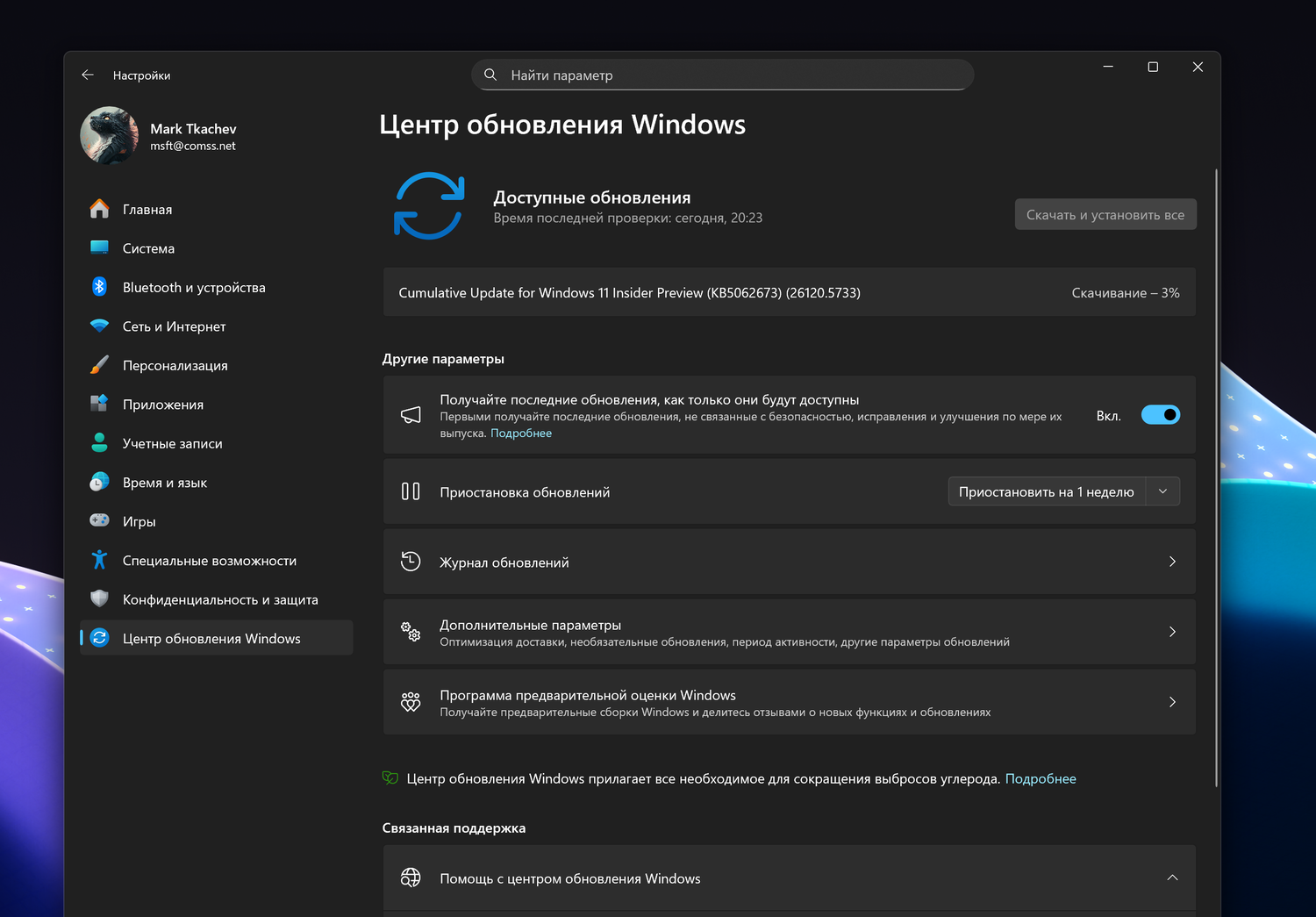
Task: Open Дополнительные параметры via its chevron
Action: 1172,632
